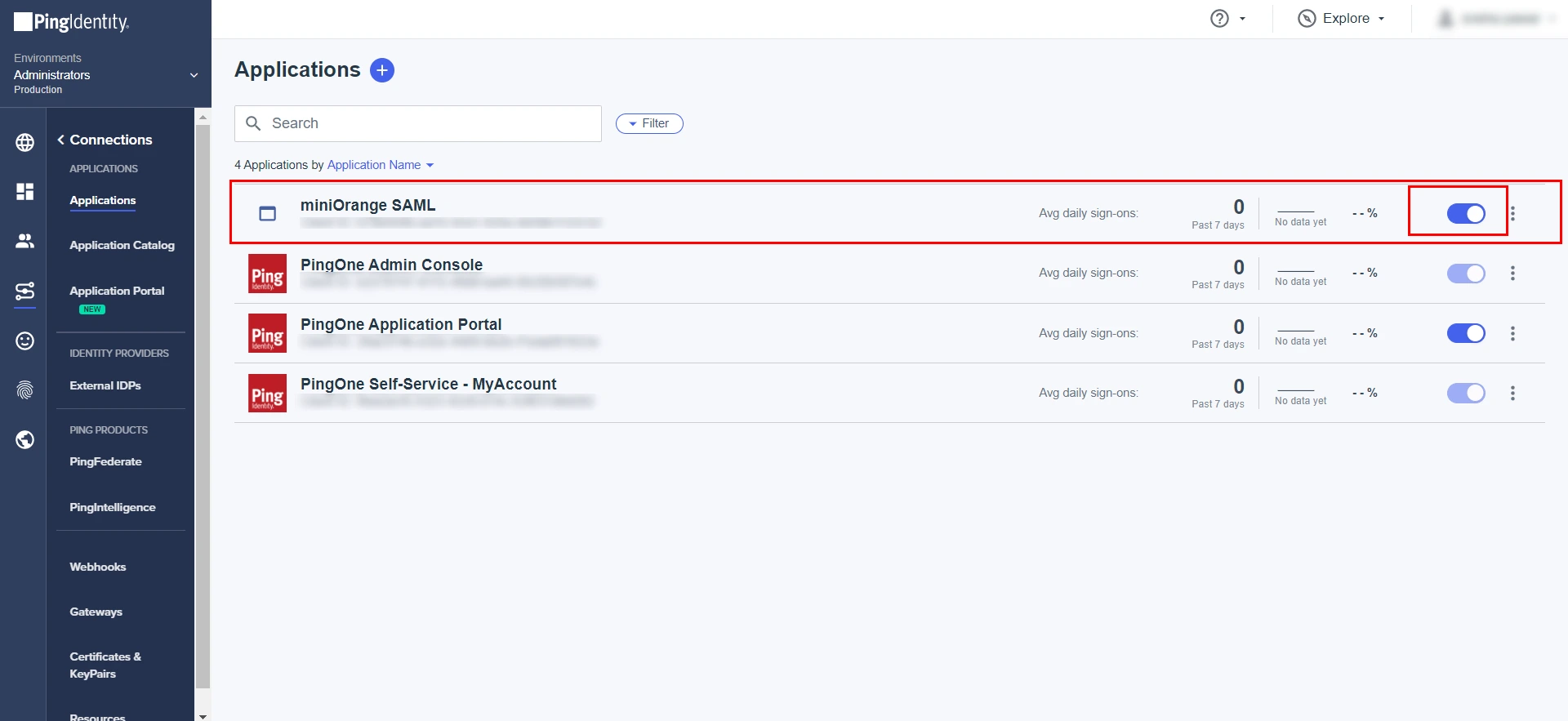This screenshot has width=1568, height=721.
Task: Open more options for PingOne Self-Service MyAccount
Action: click(1512, 393)
